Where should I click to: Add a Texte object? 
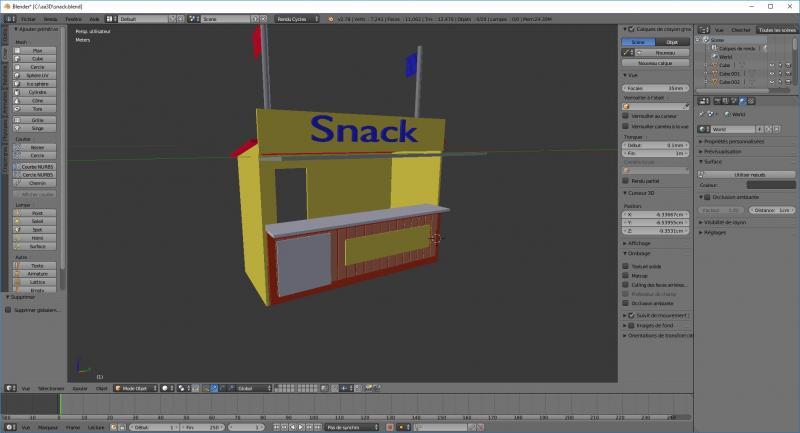click(37, 265)
